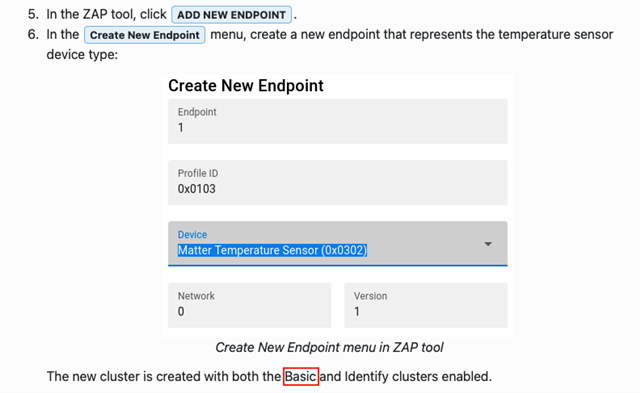Click the bold Create New Endpoint dialog heading
Screen dimensions: 640x393
pos(246,86)
